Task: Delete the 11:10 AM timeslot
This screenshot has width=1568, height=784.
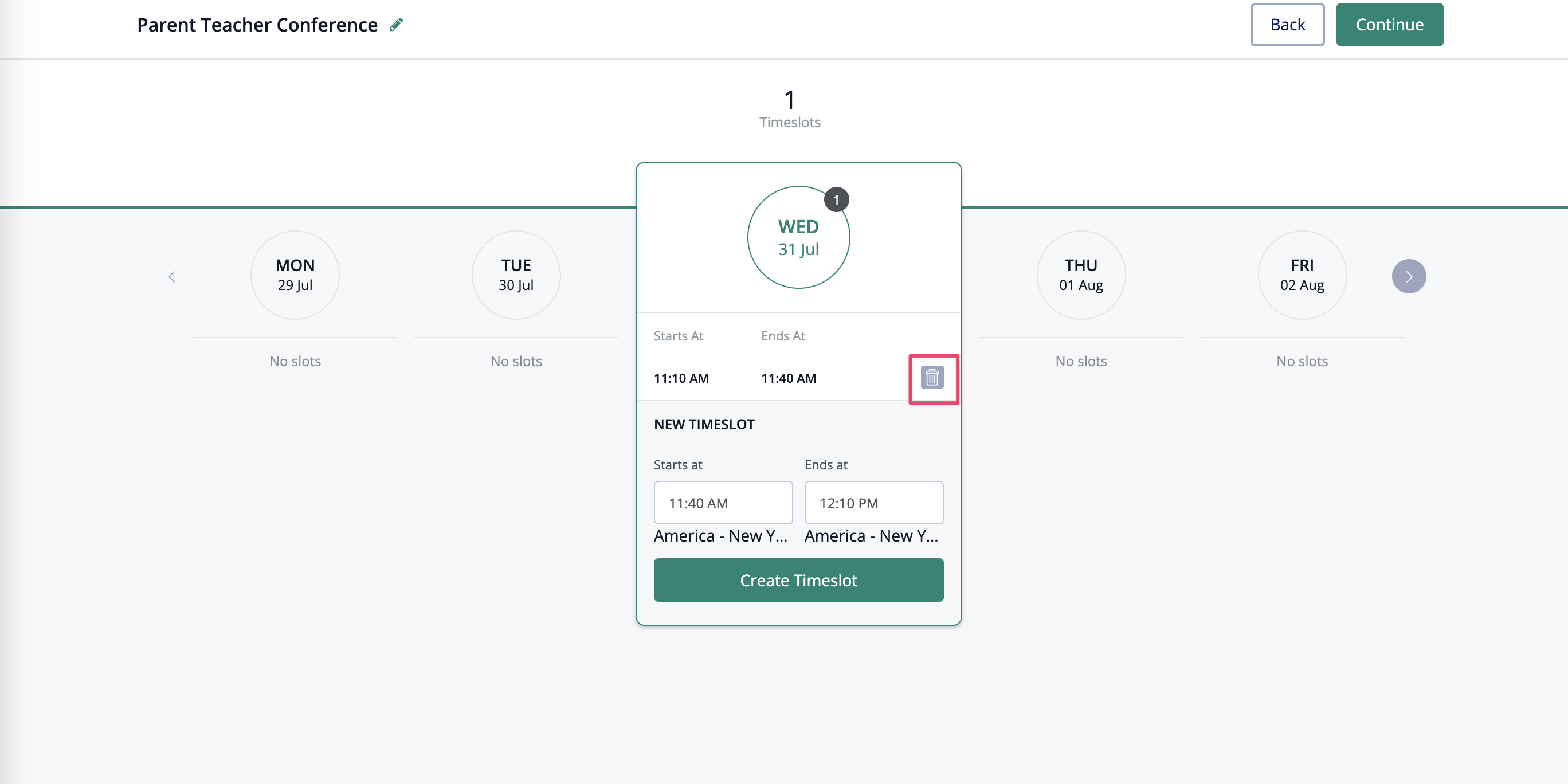Action: click(x=932, y=378)
